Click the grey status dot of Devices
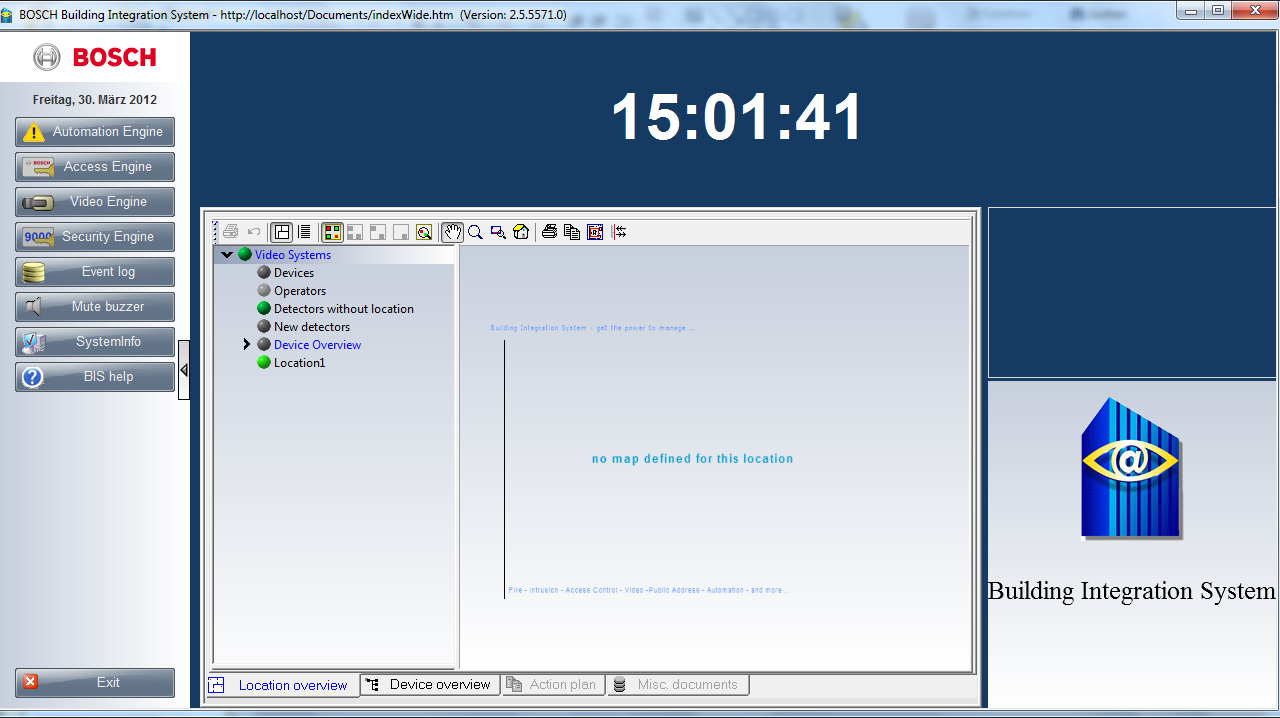This screenshot has height=718, width=1280. [264, 273]
